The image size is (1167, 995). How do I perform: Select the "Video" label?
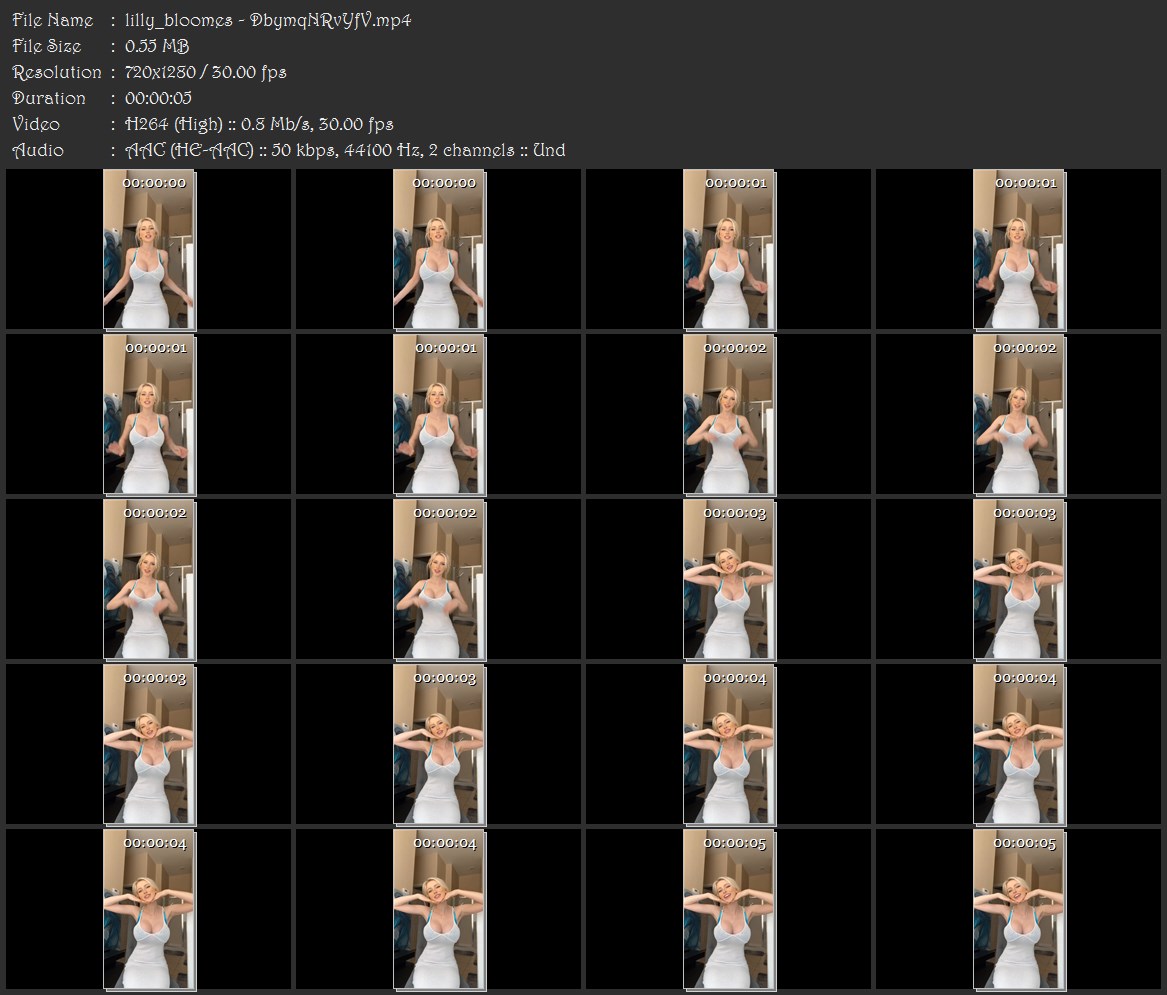pos(36,124)
